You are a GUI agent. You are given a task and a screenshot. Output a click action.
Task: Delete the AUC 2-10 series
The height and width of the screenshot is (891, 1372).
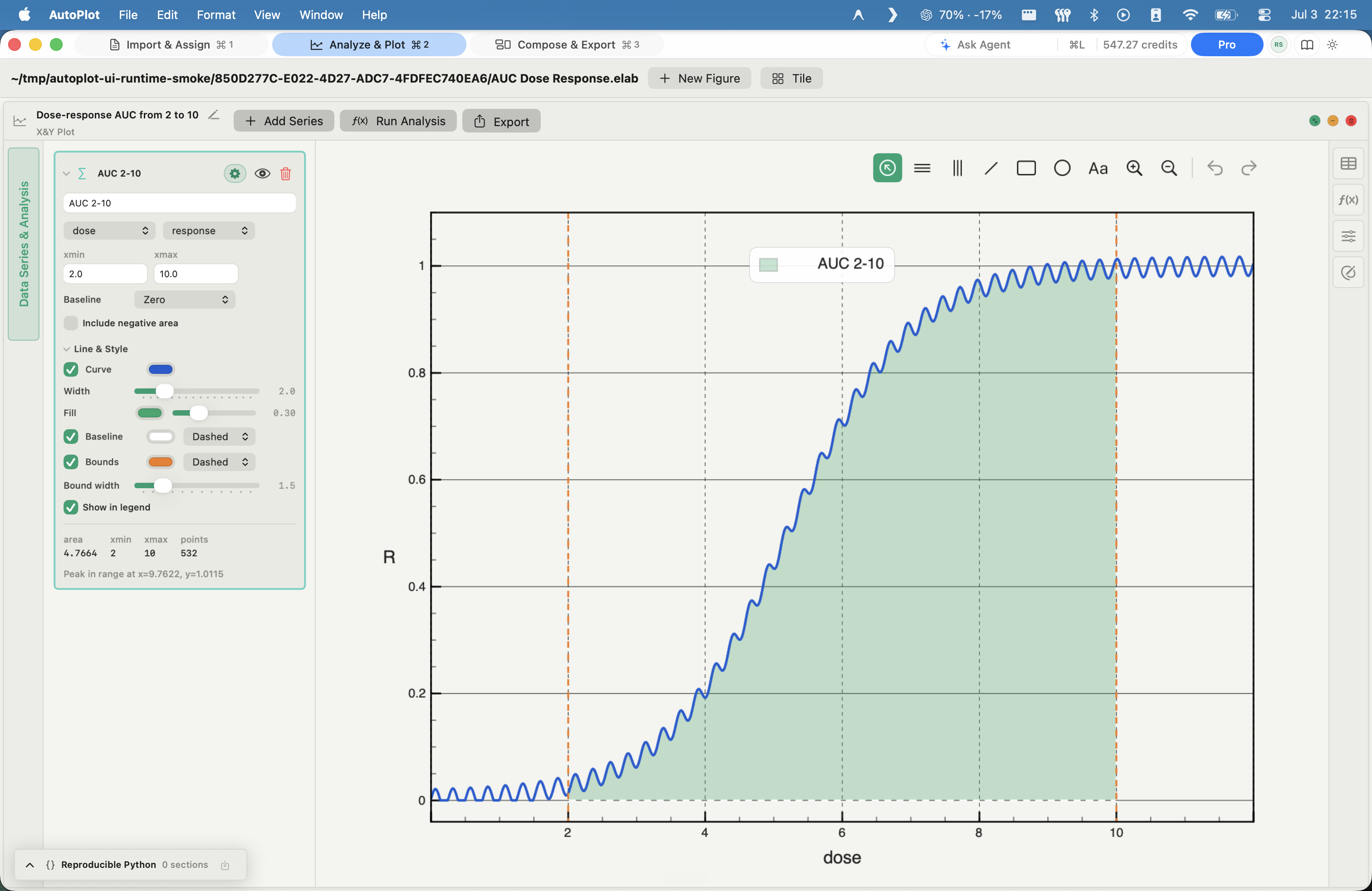[285, 173]
